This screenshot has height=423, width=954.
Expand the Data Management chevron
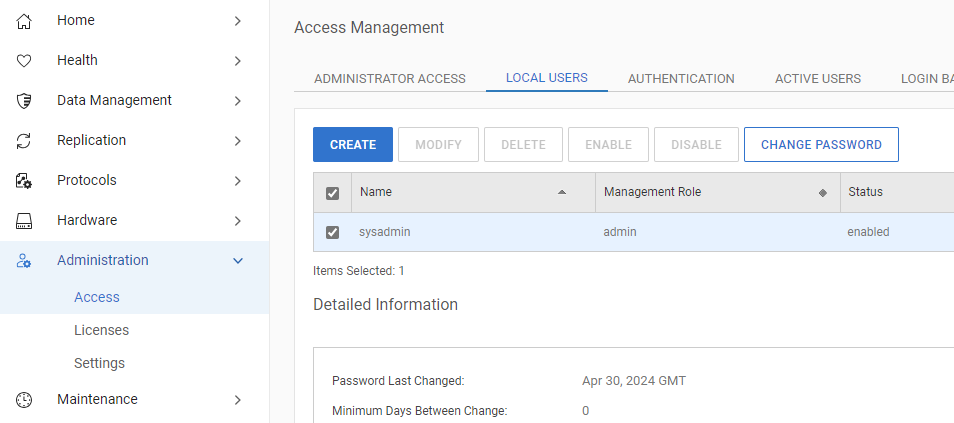click(237, 100)
